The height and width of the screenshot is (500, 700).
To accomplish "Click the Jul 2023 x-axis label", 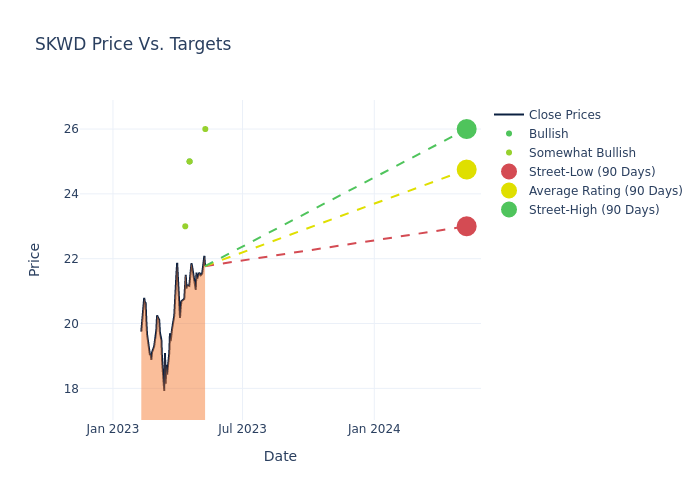I will (x=242, y=429).
